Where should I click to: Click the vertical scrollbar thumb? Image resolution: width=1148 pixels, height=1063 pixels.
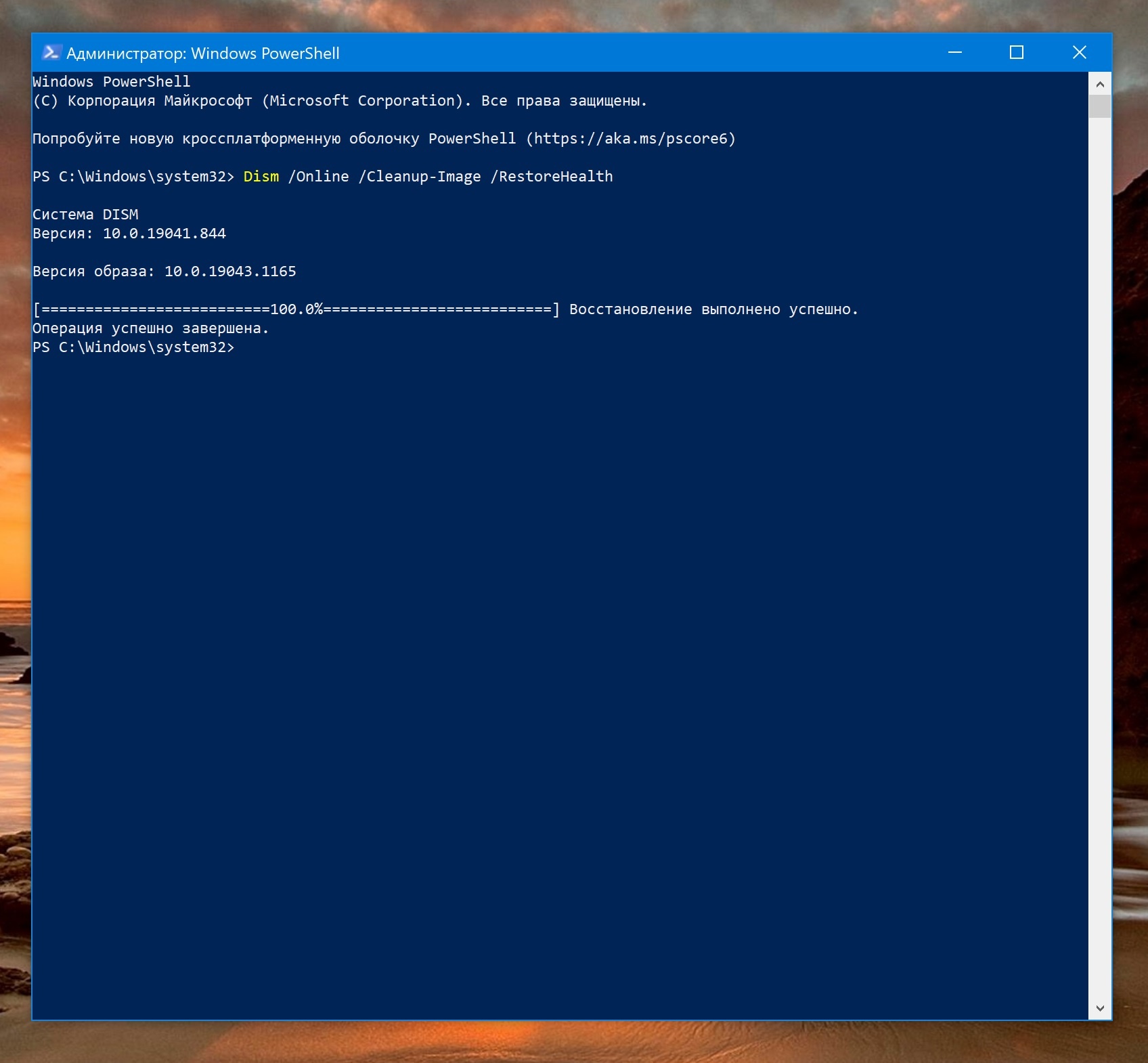coord(1100,106)
